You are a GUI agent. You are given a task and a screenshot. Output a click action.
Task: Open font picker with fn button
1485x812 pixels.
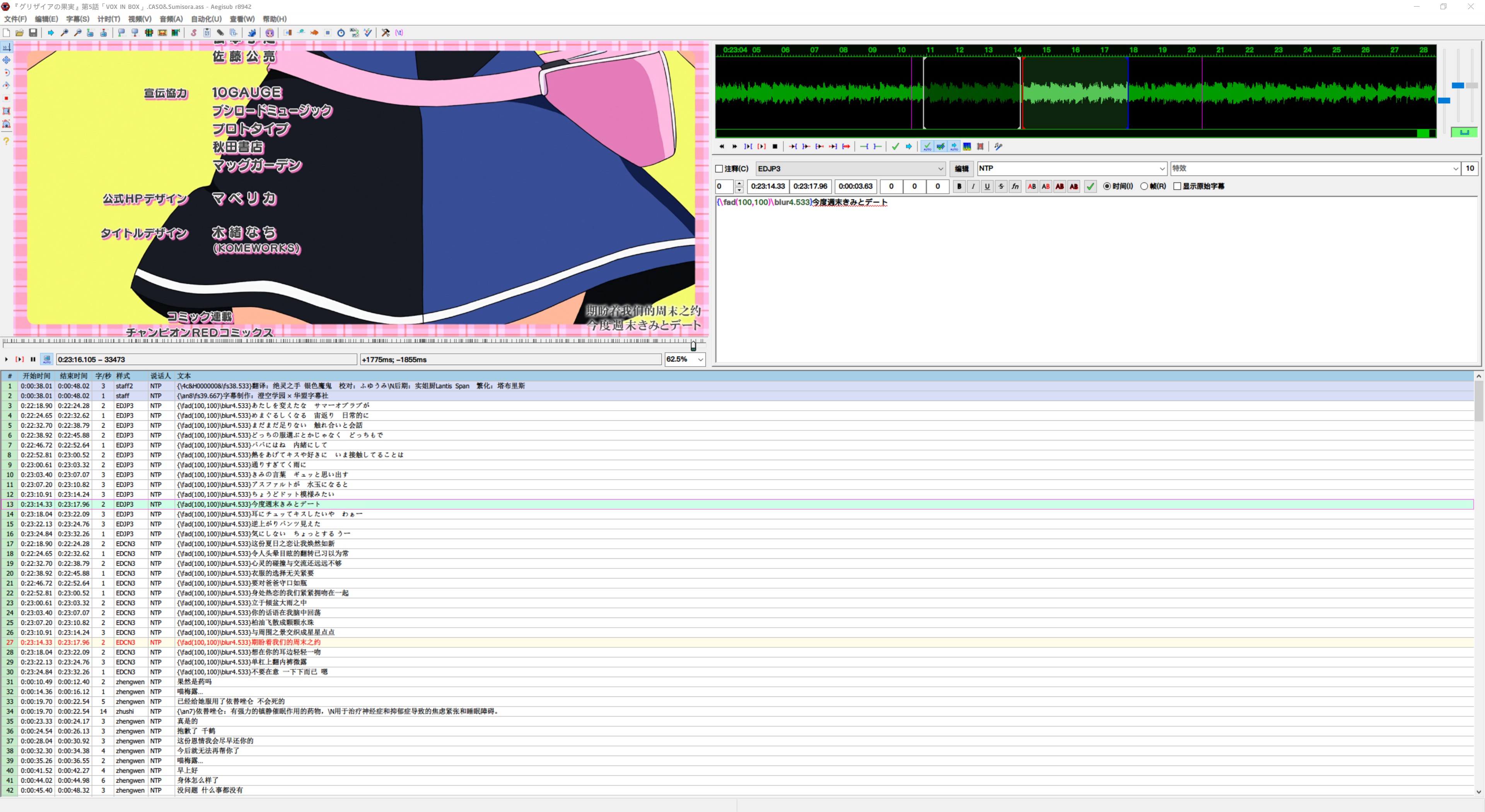(1015, 186)
